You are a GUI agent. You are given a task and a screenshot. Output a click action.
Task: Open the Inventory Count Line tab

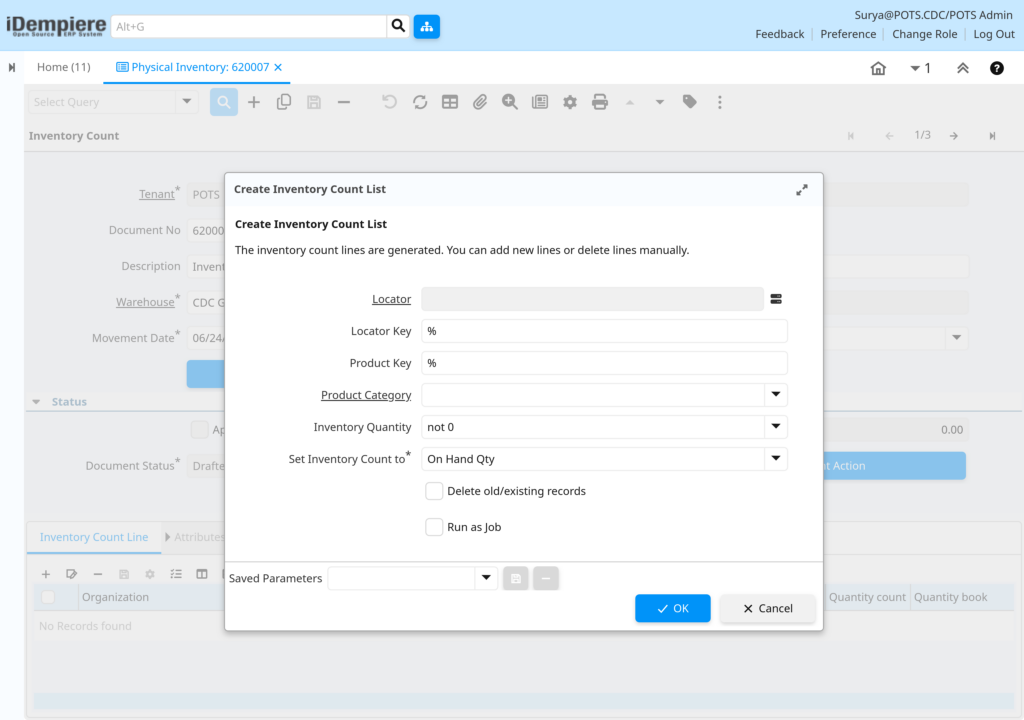tap(94, 537)
